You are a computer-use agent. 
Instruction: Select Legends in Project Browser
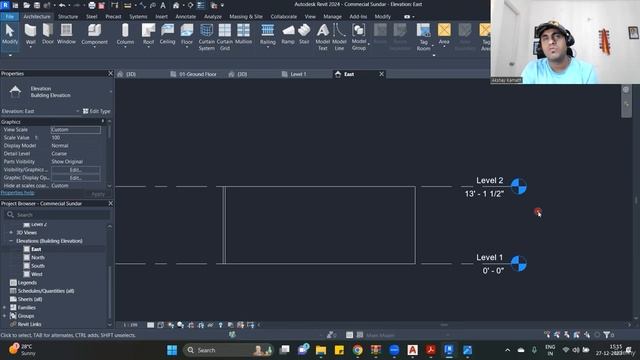27,282
